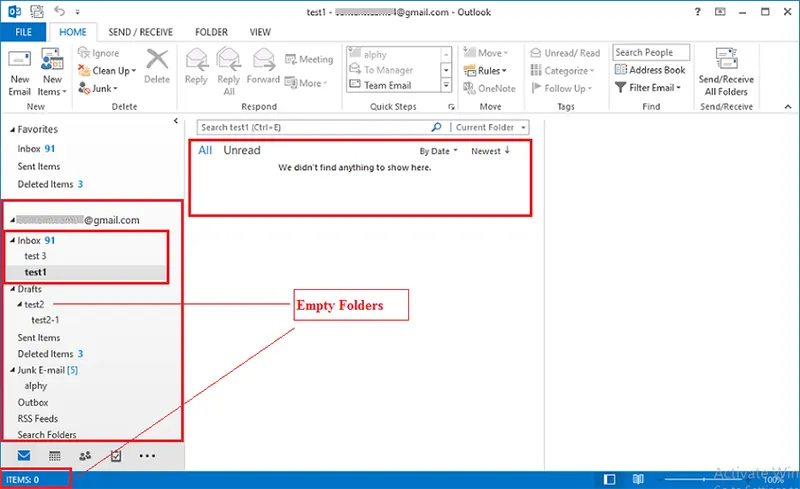Open the Junk dropdown

coord(98,88)
